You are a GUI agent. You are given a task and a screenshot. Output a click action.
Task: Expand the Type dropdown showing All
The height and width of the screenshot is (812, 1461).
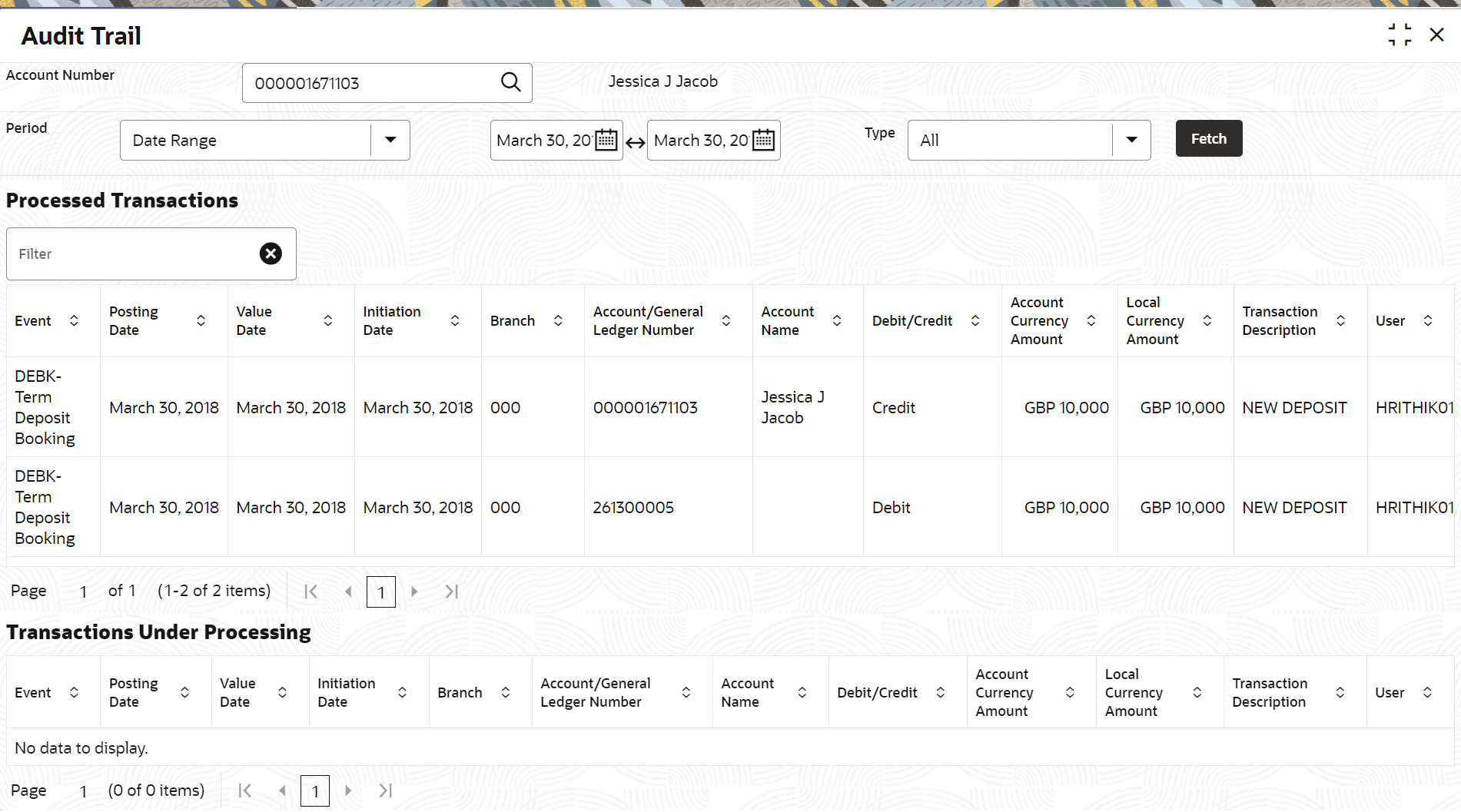point(1131,140)
